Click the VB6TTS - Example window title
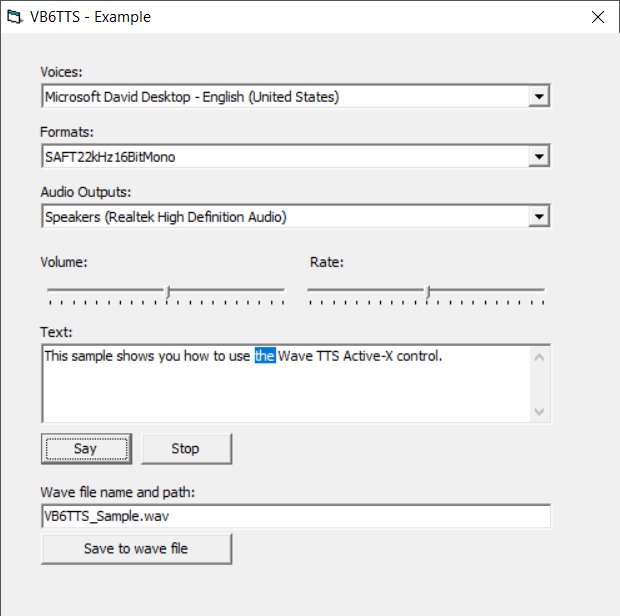Screen dimensions: 620x616 pos(90,17)
